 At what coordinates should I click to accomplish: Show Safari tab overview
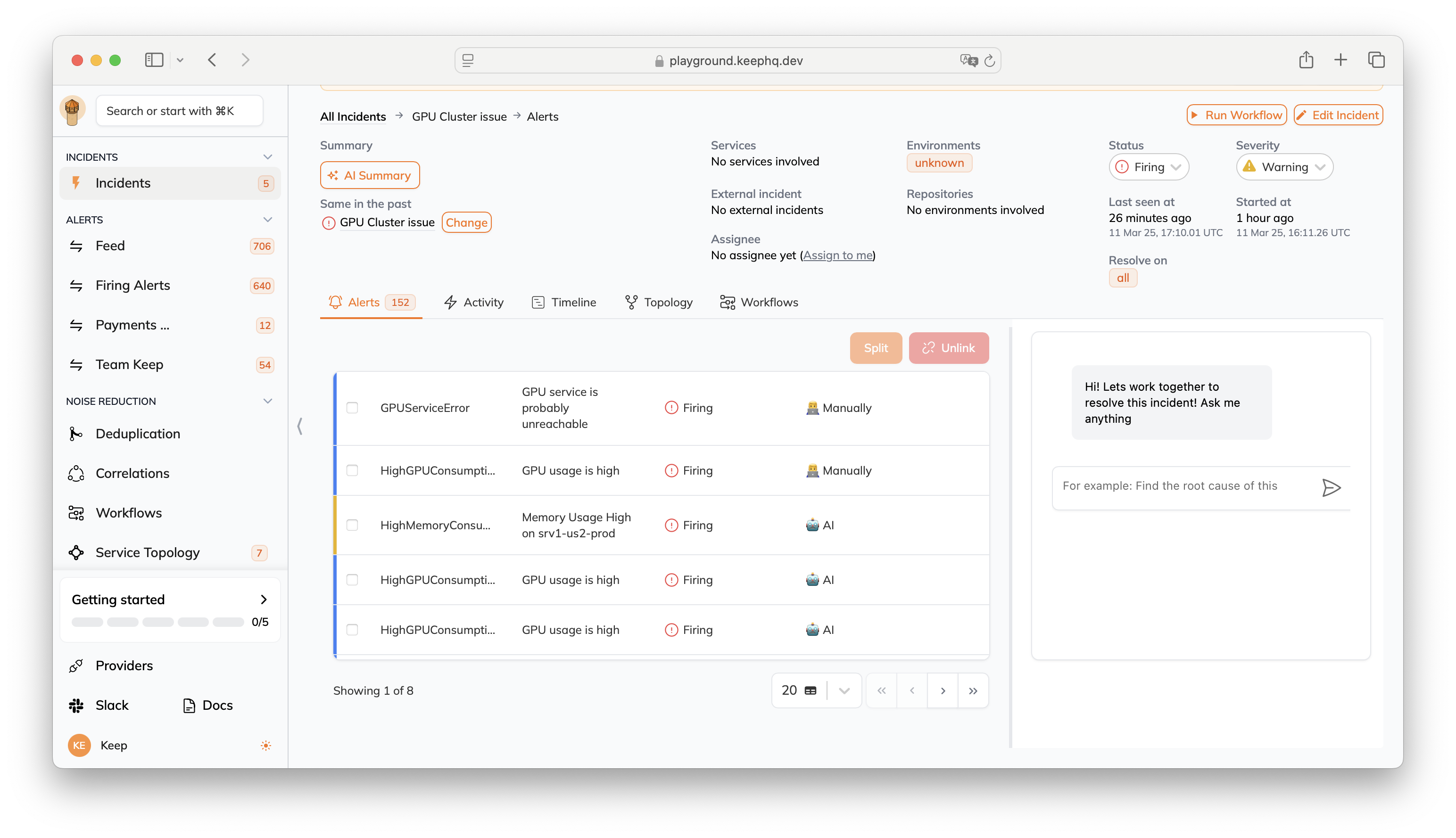point(1376,60)
